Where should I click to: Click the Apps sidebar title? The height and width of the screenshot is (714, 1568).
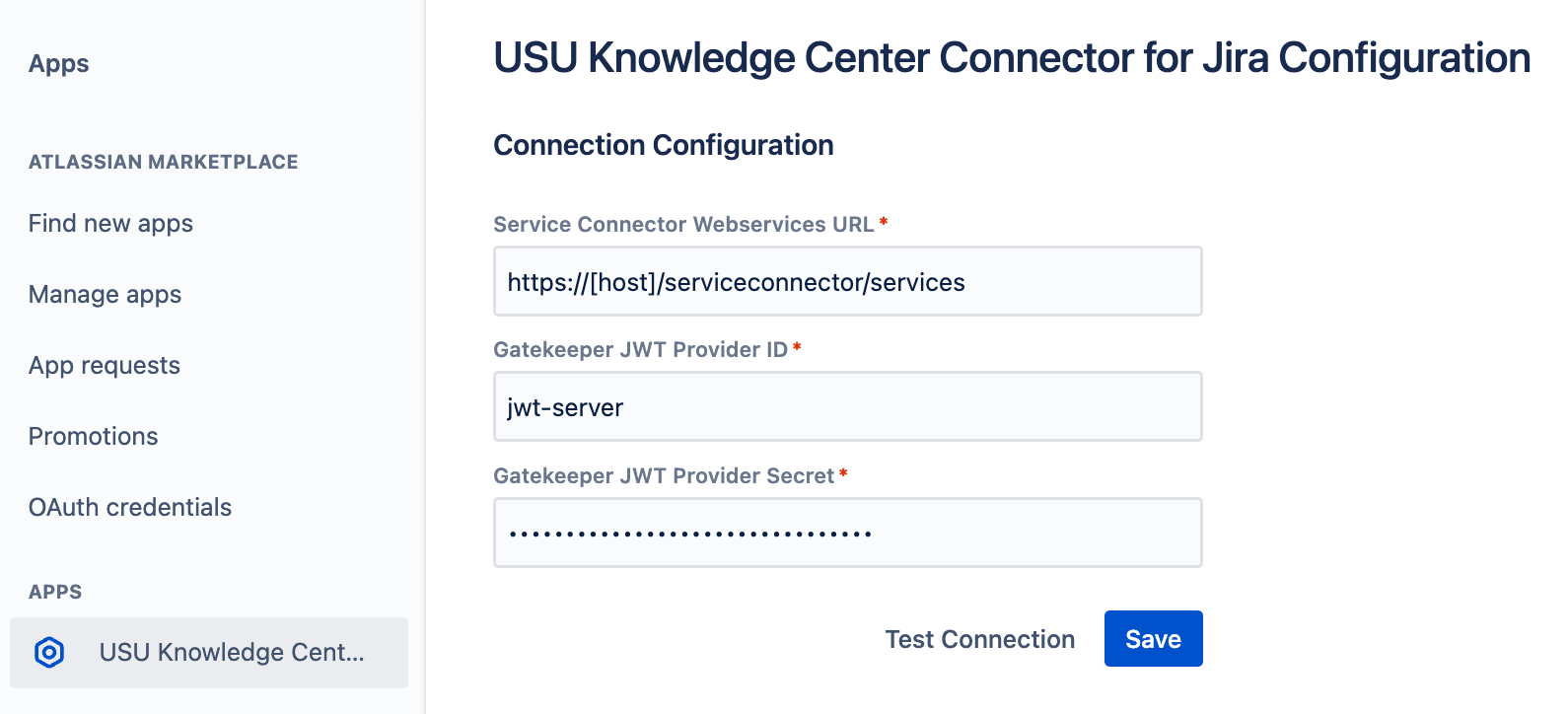[x=59, y=64]
